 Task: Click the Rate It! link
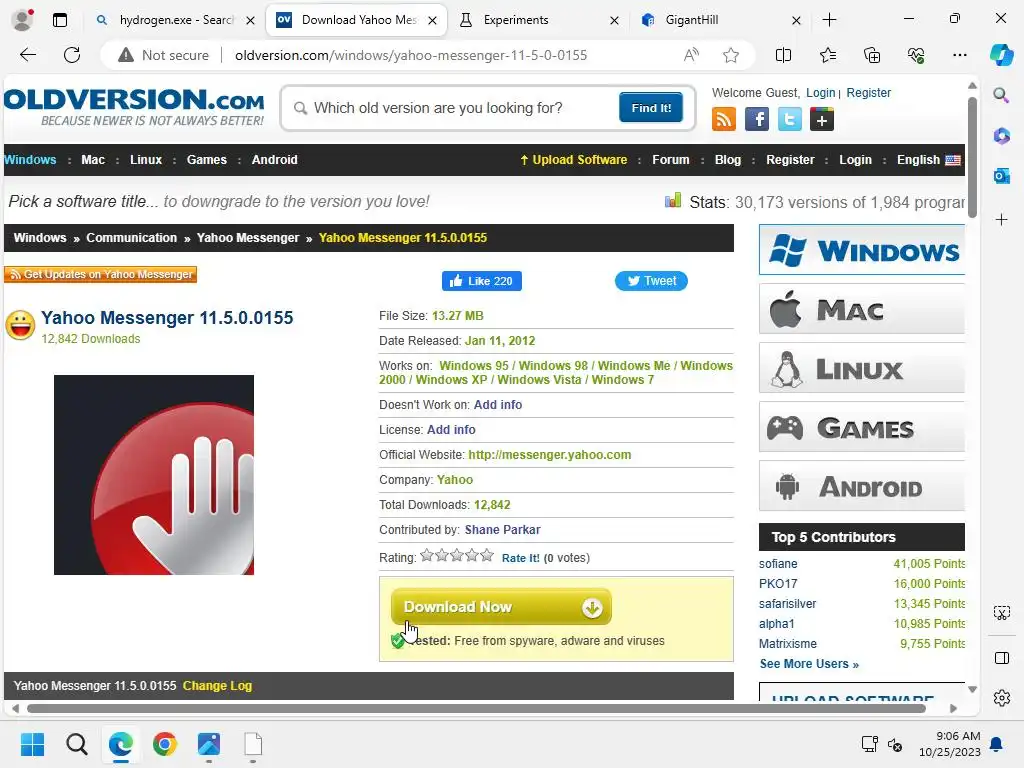point(520,558)
